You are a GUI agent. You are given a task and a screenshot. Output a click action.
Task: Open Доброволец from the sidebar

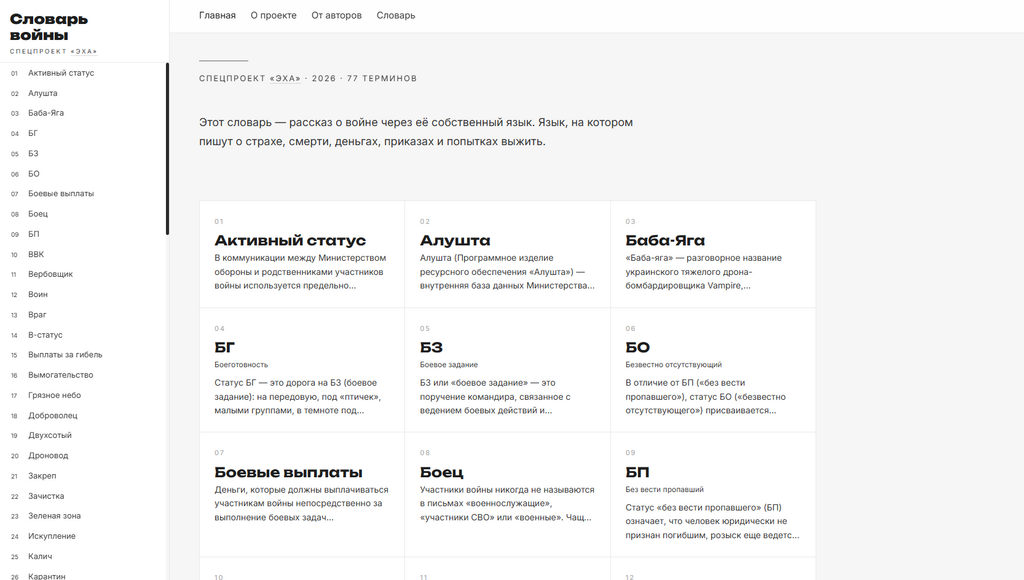[52, 415]
